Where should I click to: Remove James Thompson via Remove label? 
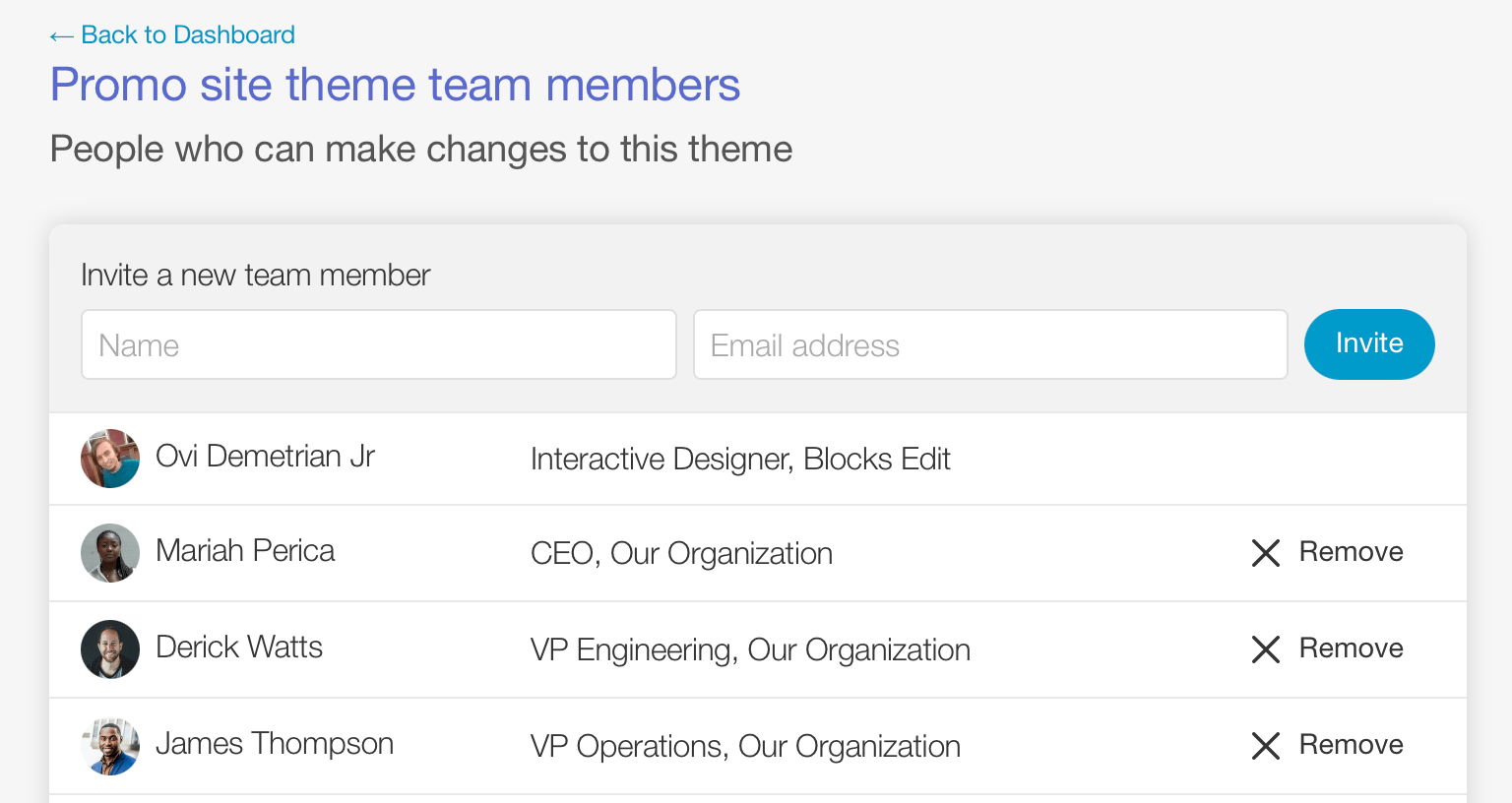click(x=1351, y=744)
